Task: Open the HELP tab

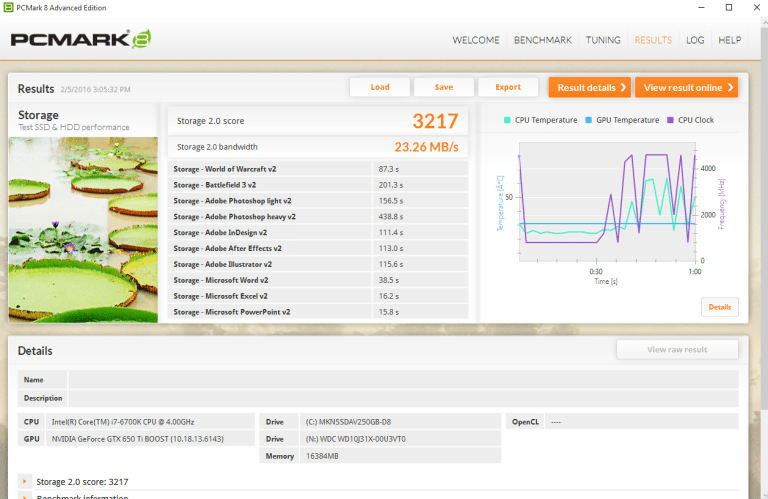Action: pyautogui.click(x=729, y=40)
